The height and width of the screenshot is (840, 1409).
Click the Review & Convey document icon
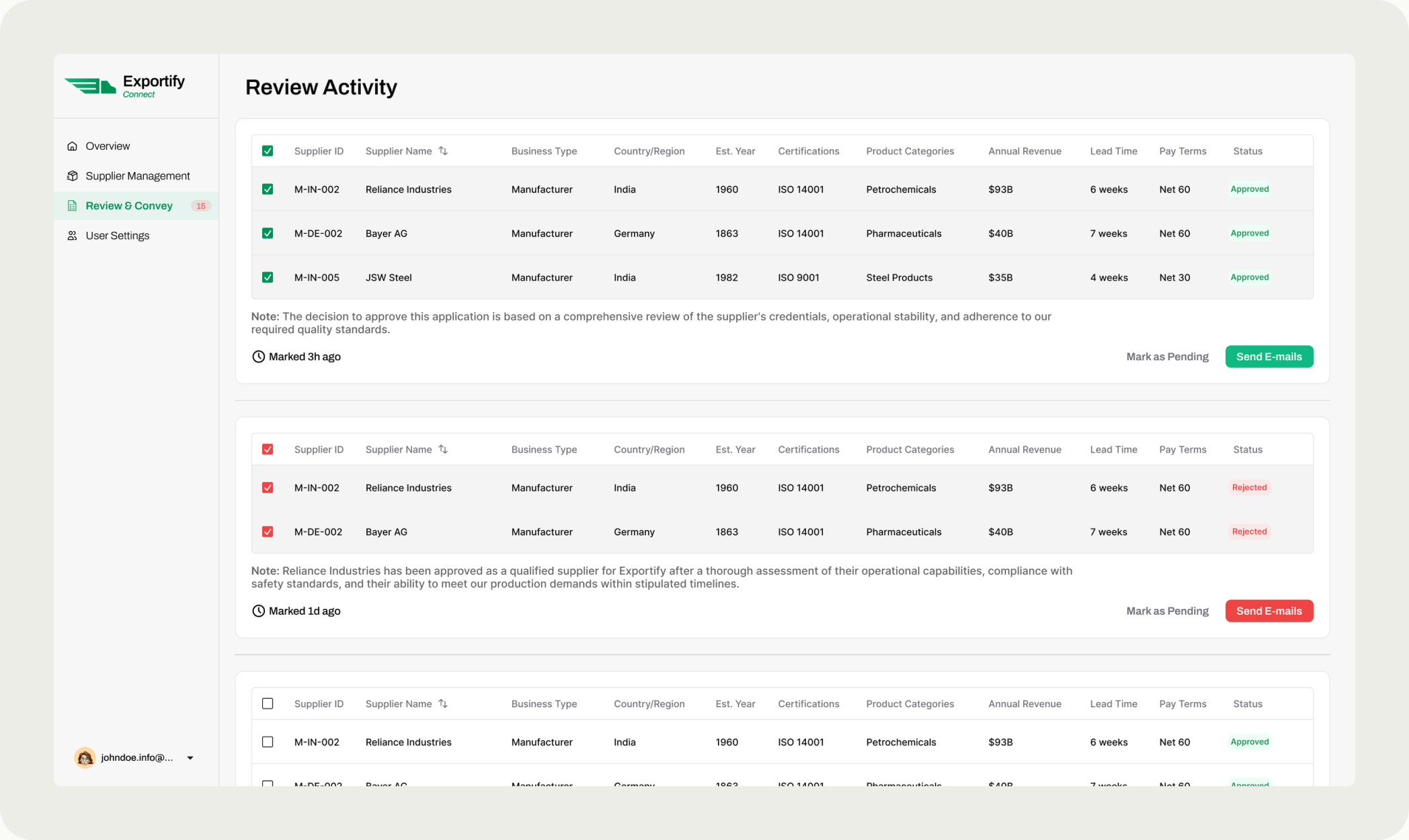(72, 206)
